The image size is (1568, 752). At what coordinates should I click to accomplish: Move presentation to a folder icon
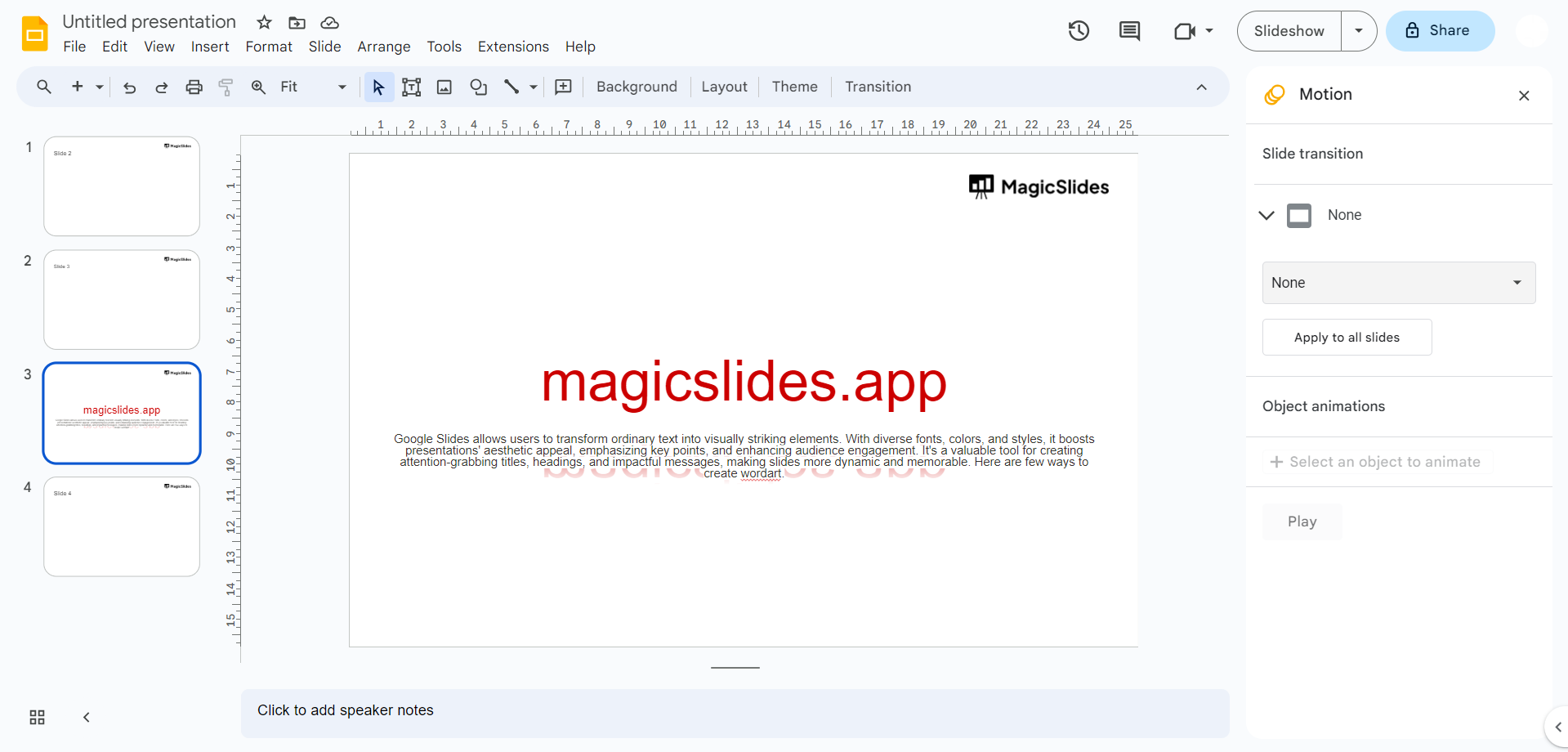[x=297, y=22]
